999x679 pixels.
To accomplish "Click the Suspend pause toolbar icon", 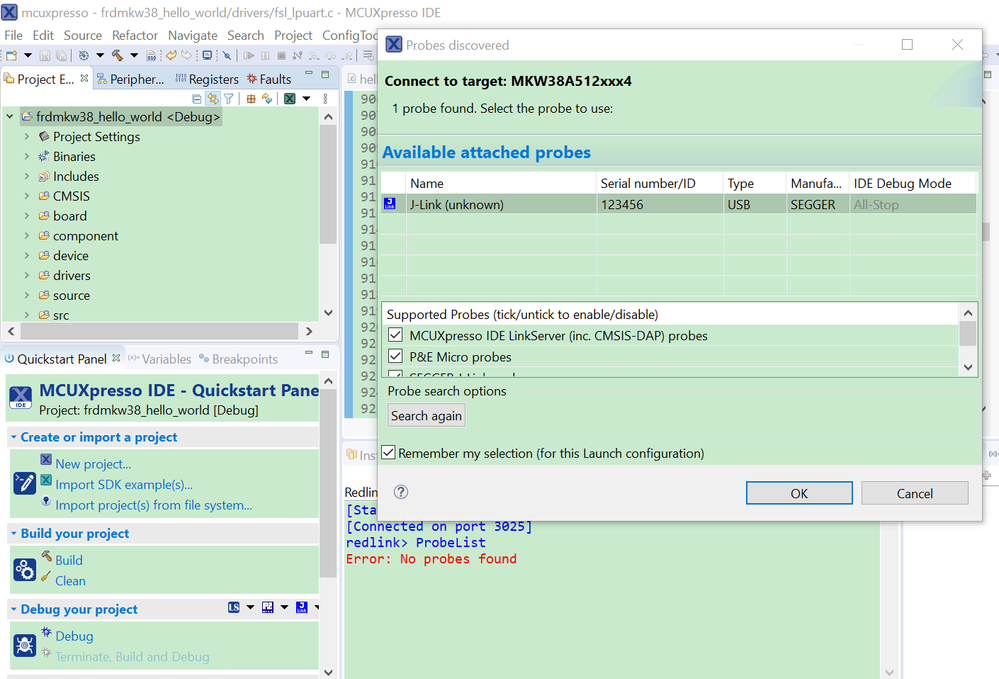I will pos(265,55).
